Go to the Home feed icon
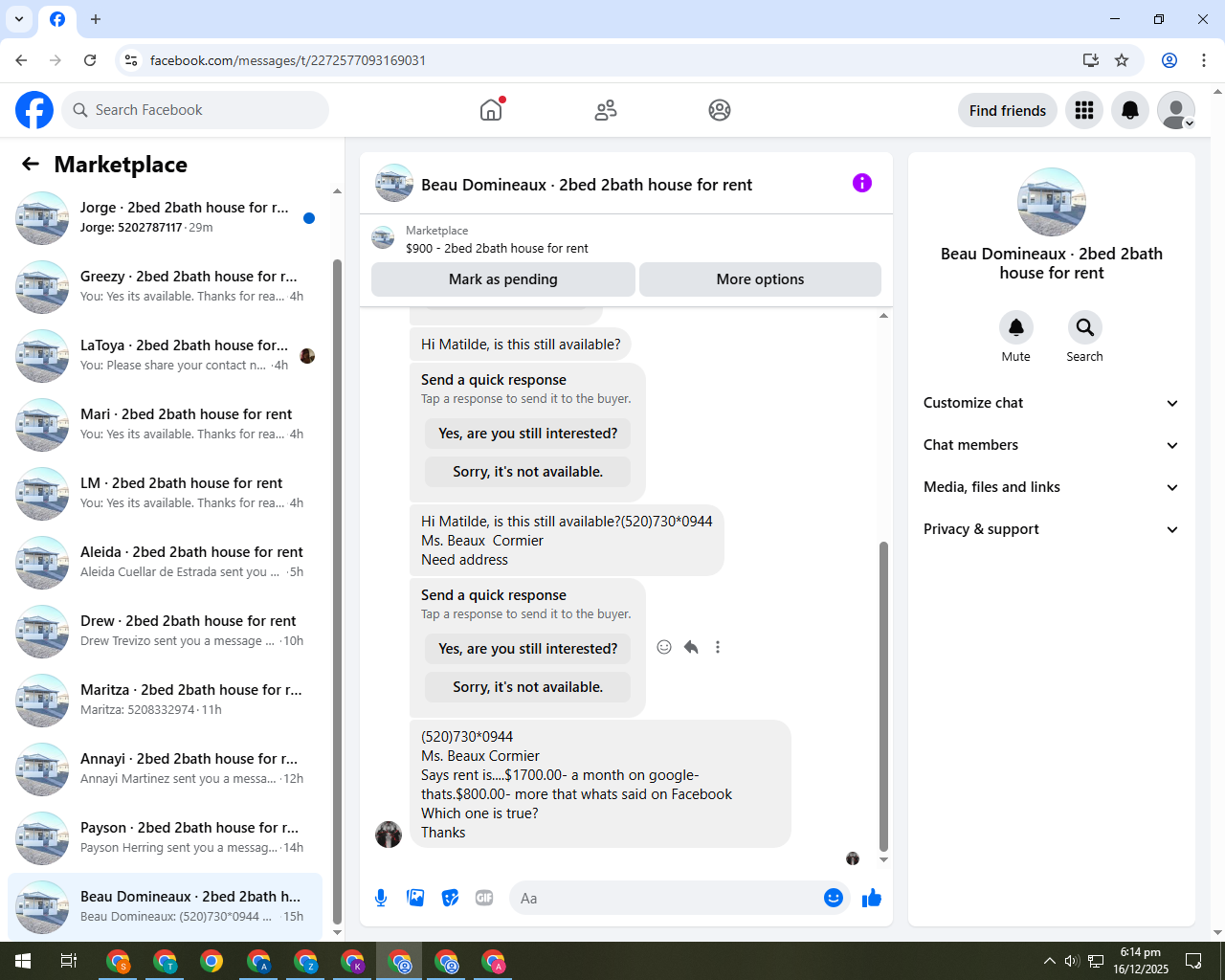The image size is (1225, 980). pyautogui.click(x=491, y=110)
